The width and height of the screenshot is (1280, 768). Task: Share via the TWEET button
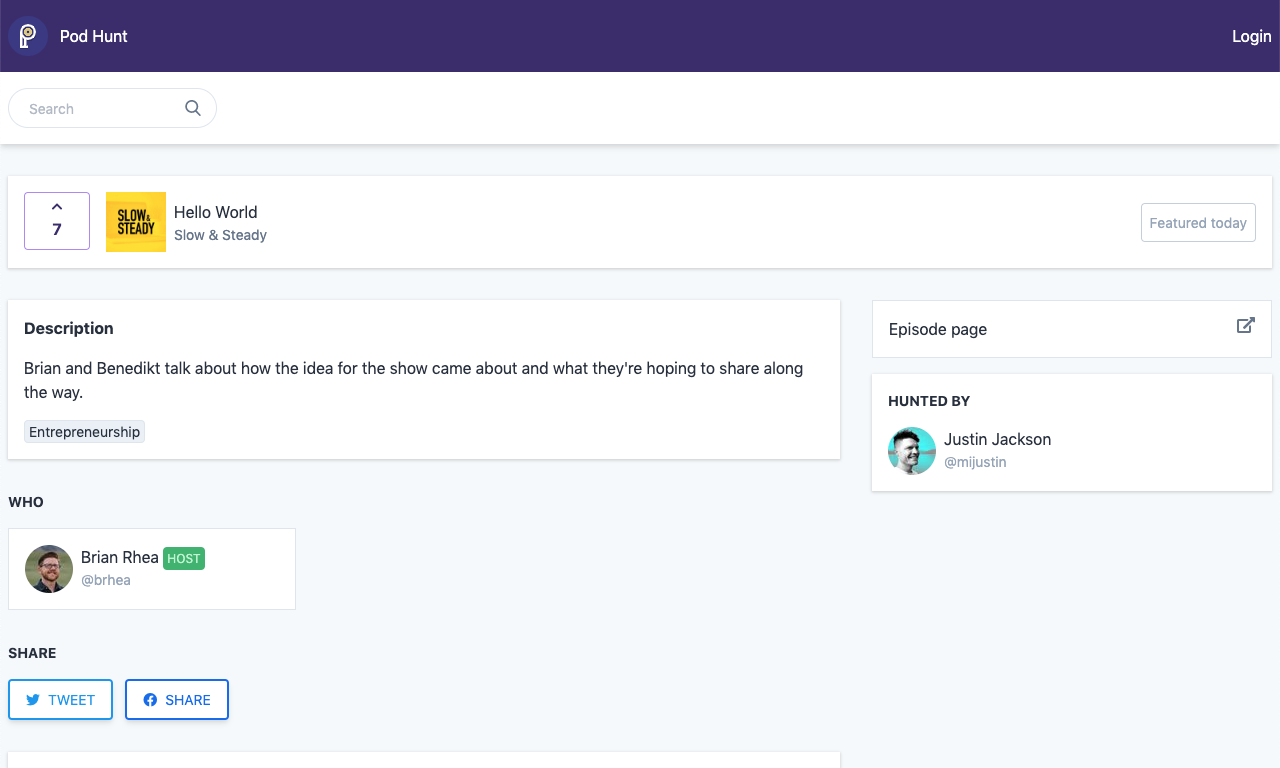60,700
